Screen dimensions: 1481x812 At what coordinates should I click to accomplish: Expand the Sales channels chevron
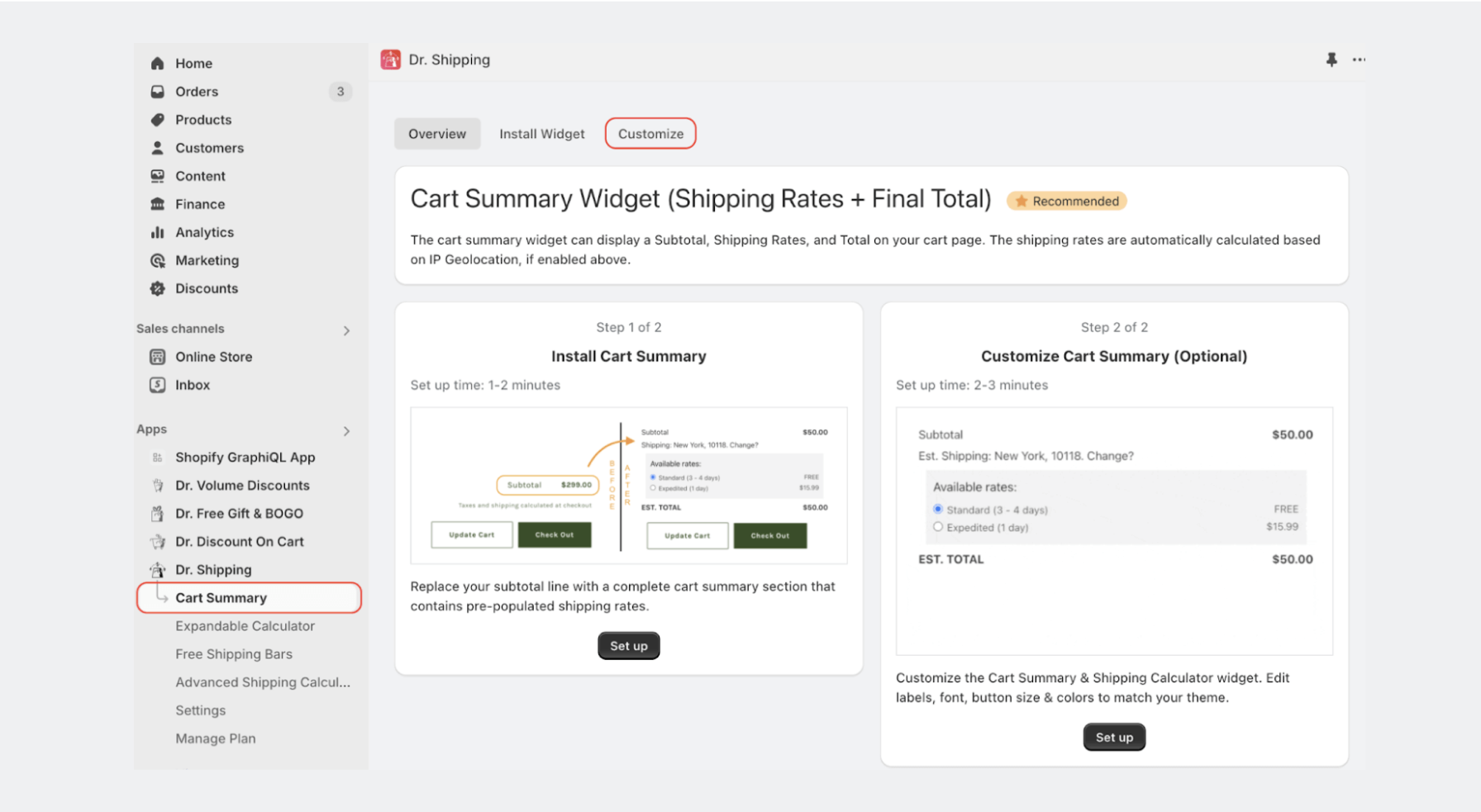tap(346, 330)
